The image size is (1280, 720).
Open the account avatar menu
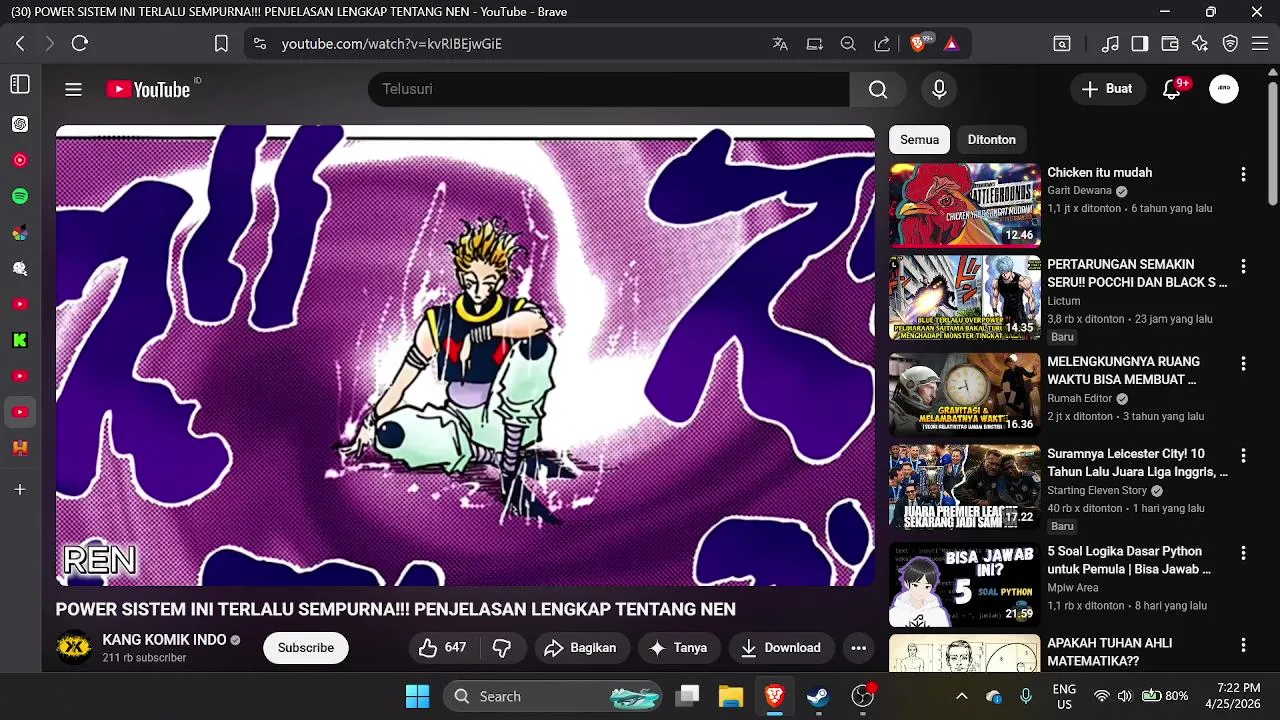pos(1224,89)
